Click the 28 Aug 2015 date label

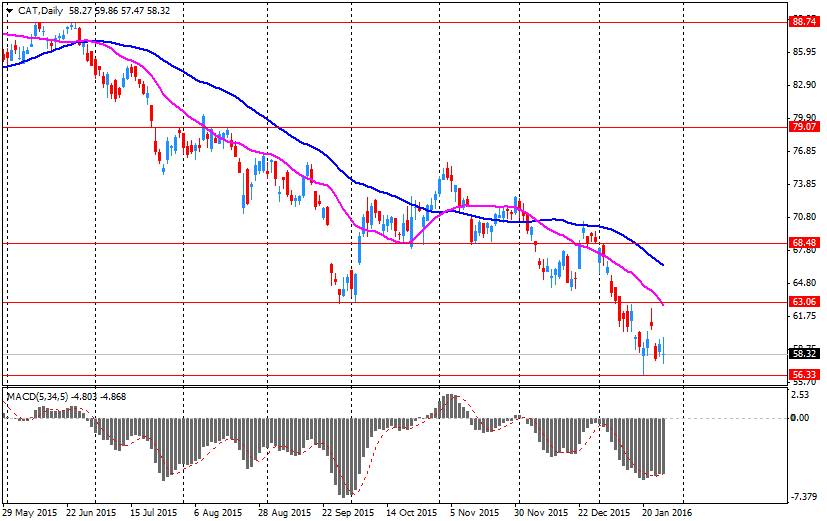pyautogui.click(x=284, y=513)
